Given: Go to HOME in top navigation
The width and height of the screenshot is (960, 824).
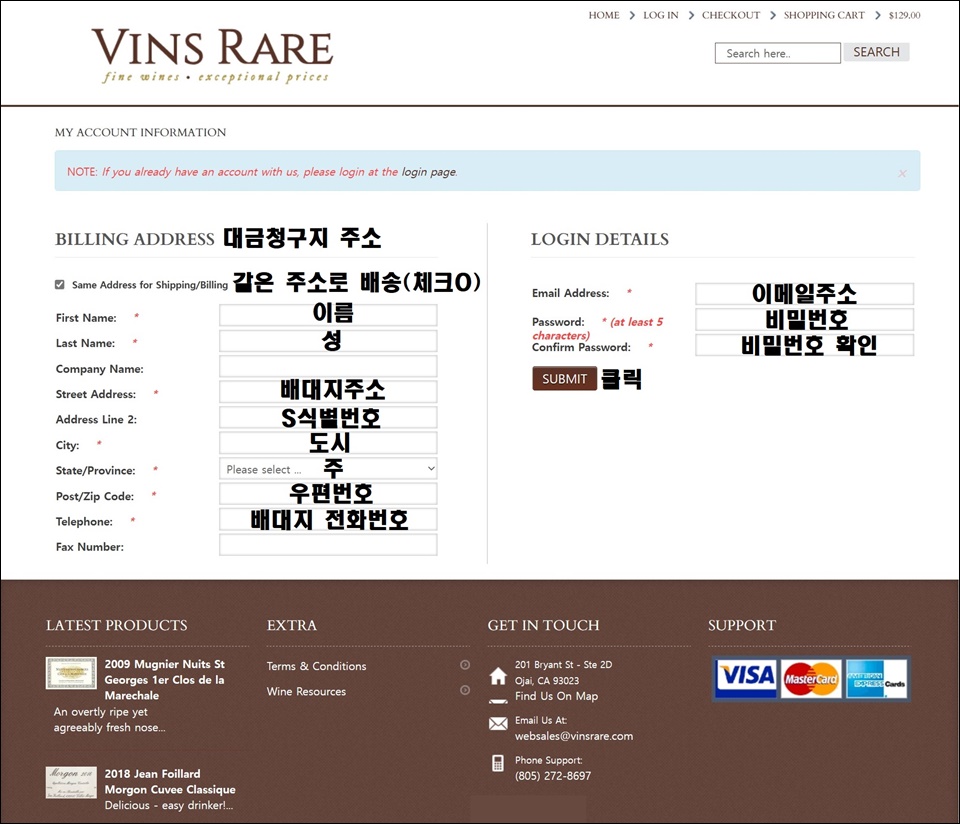Looking at the screenshot, I should click(604, 15).
